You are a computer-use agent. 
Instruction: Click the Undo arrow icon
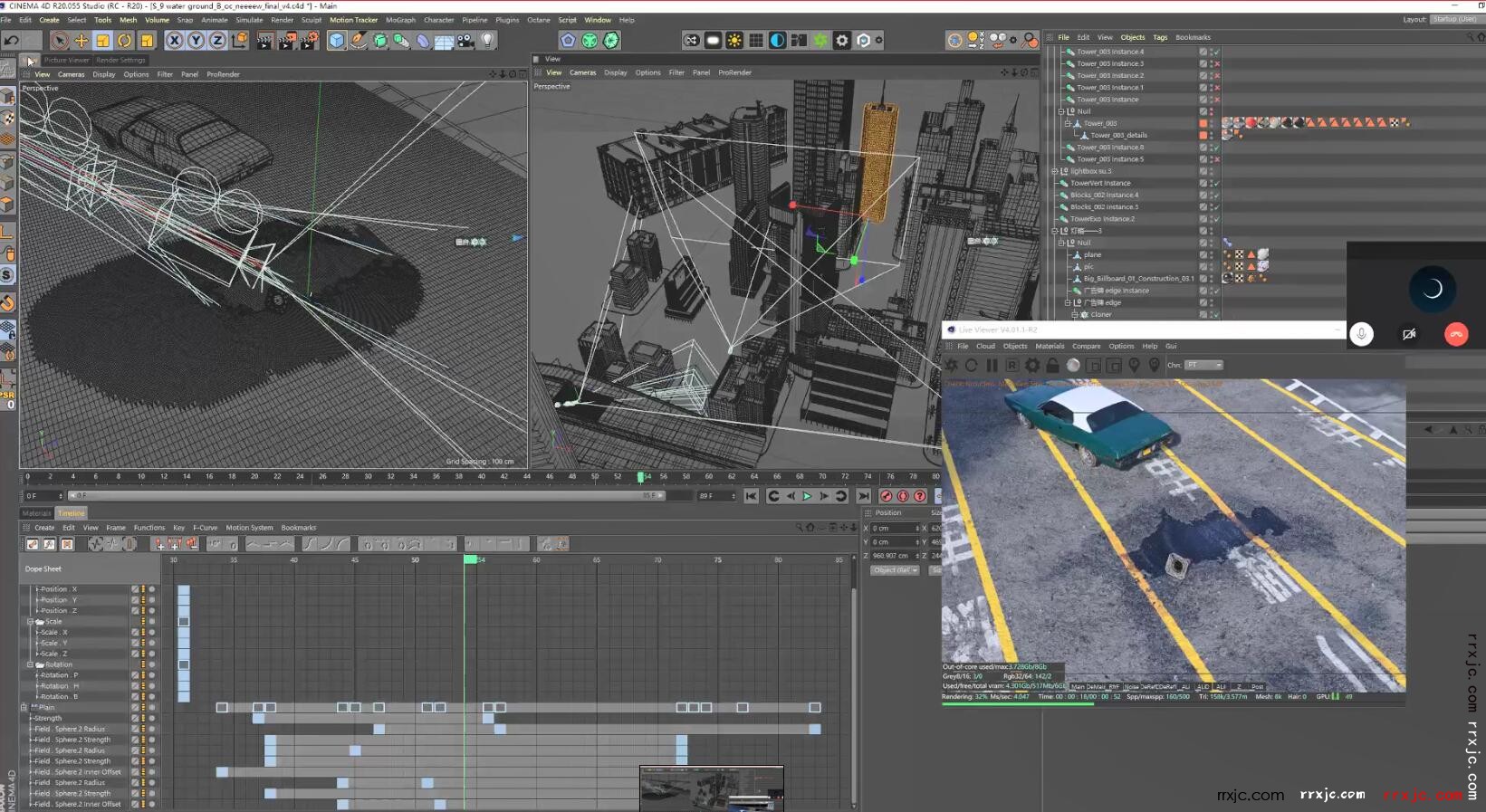12,40
